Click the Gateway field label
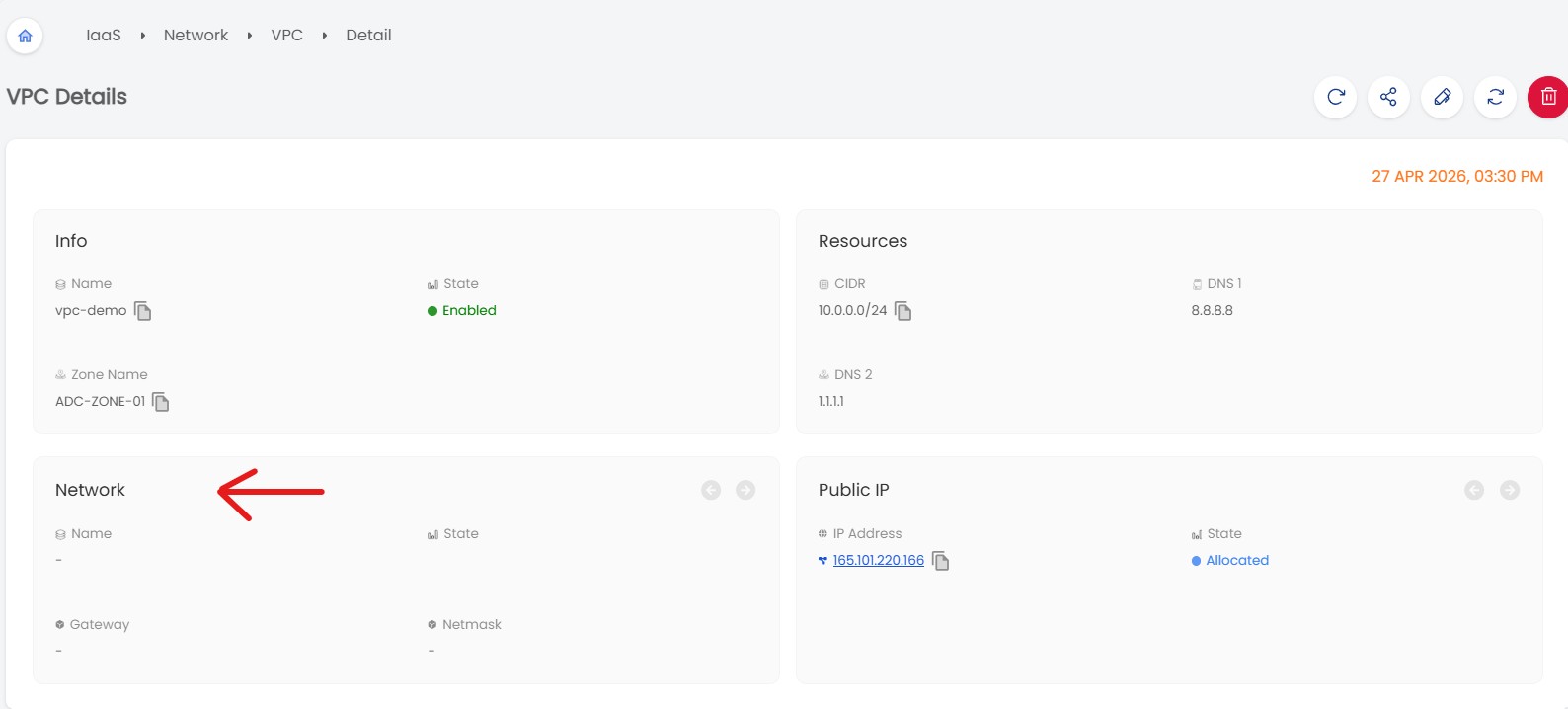1568x709 pixels. 100,624
